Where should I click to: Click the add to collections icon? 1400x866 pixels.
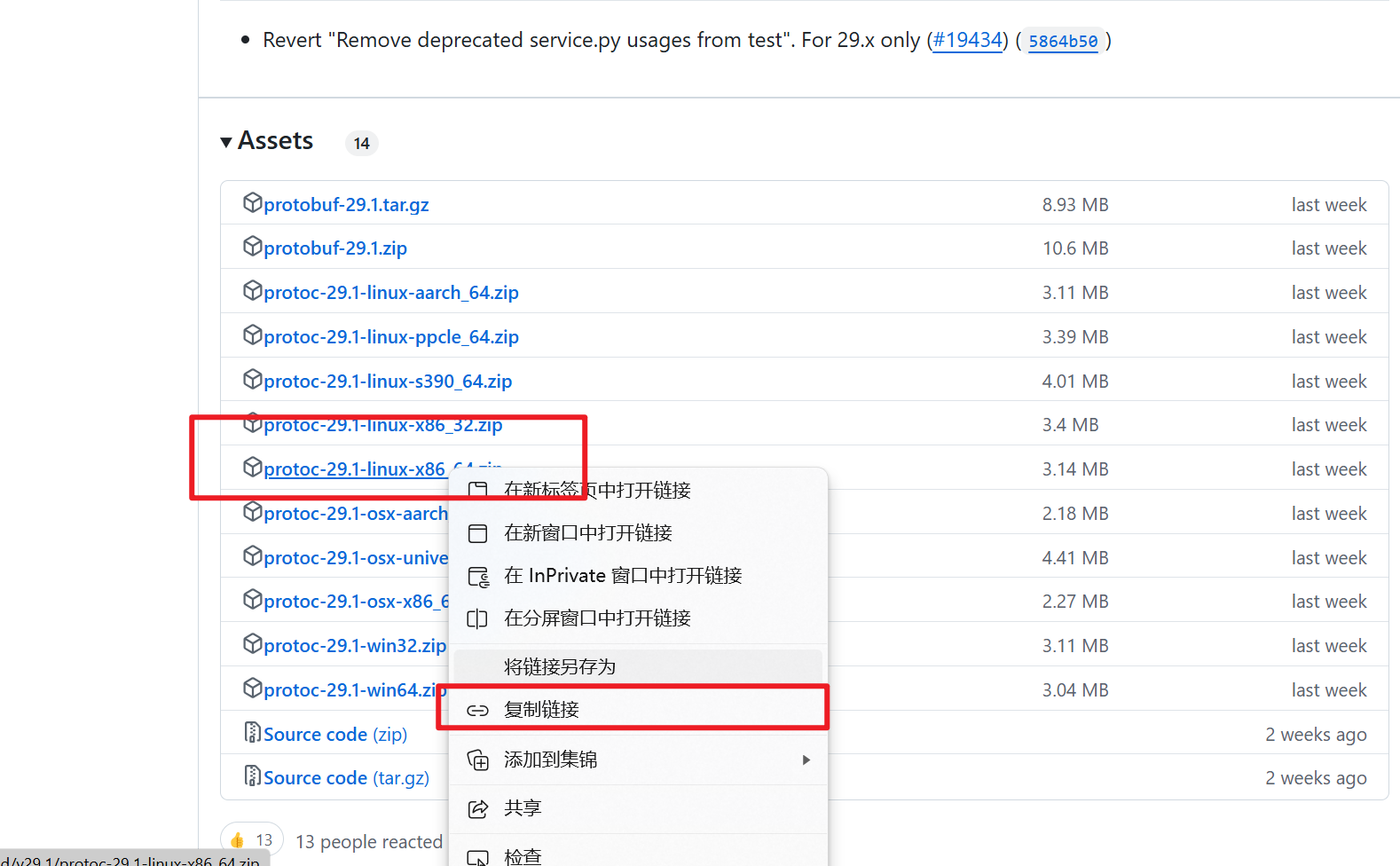coord(478,760)
